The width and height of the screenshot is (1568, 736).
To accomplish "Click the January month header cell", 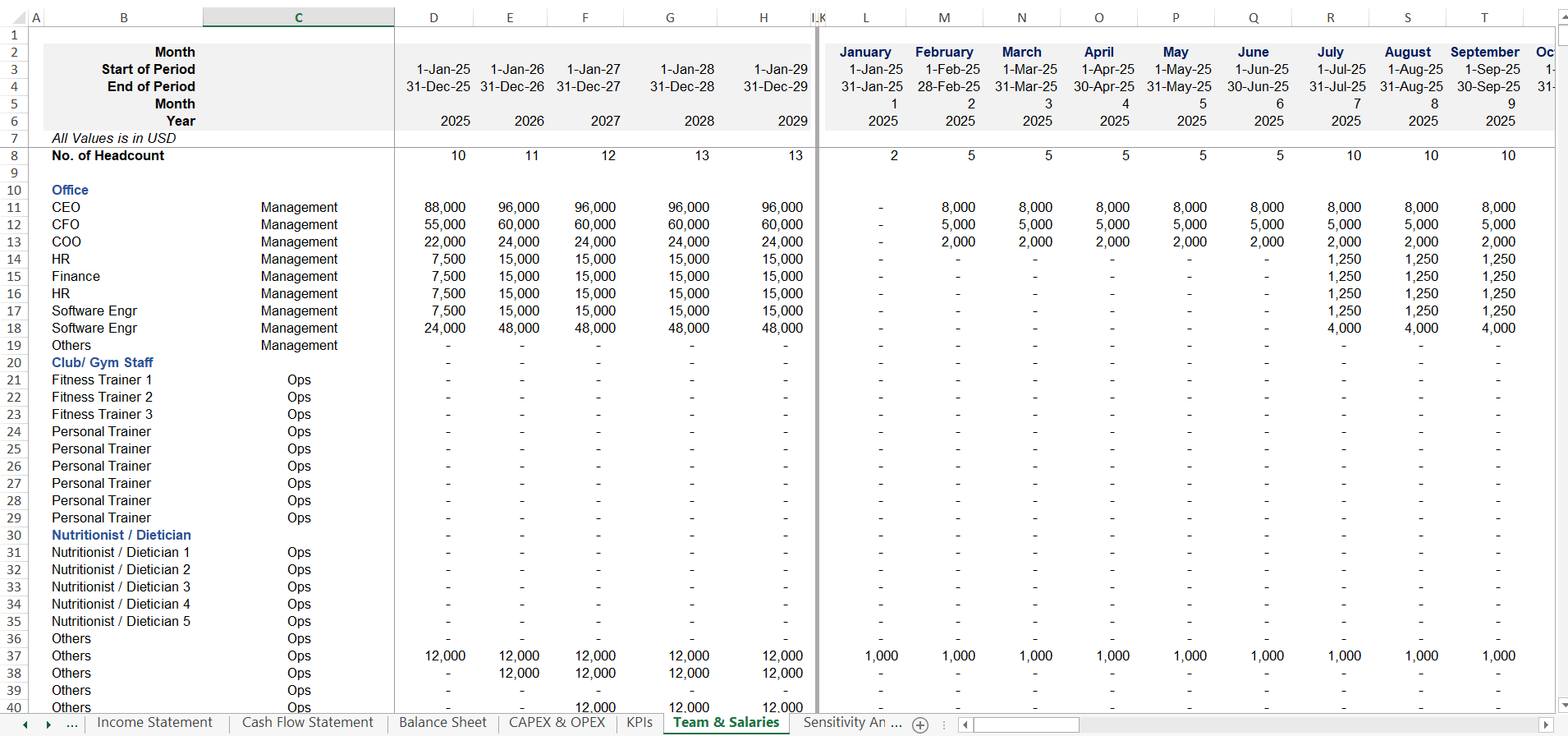I will coord(864,52).
